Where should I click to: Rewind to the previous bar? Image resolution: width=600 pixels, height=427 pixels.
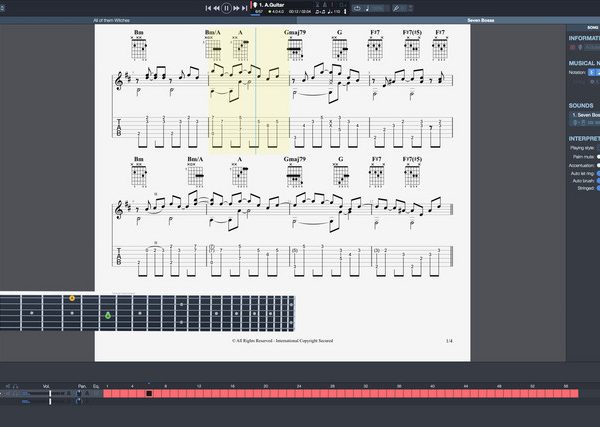[x=217, y=8]
